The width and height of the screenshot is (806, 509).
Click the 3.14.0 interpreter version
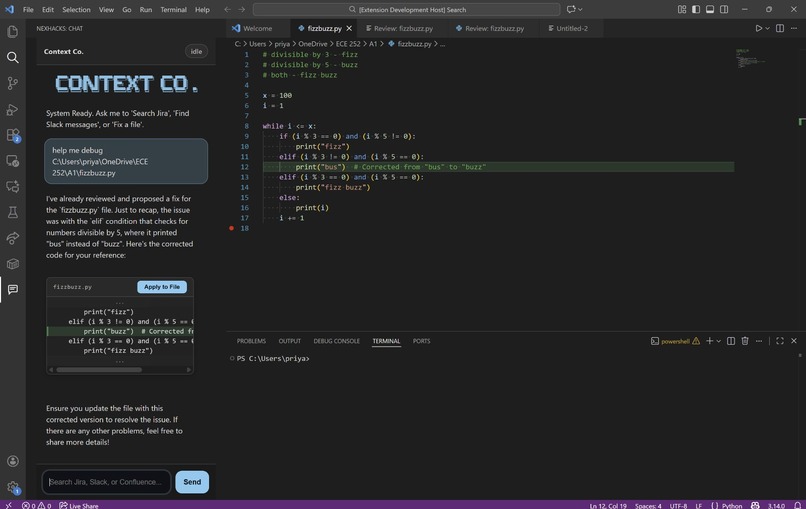(x=776, y=505)
